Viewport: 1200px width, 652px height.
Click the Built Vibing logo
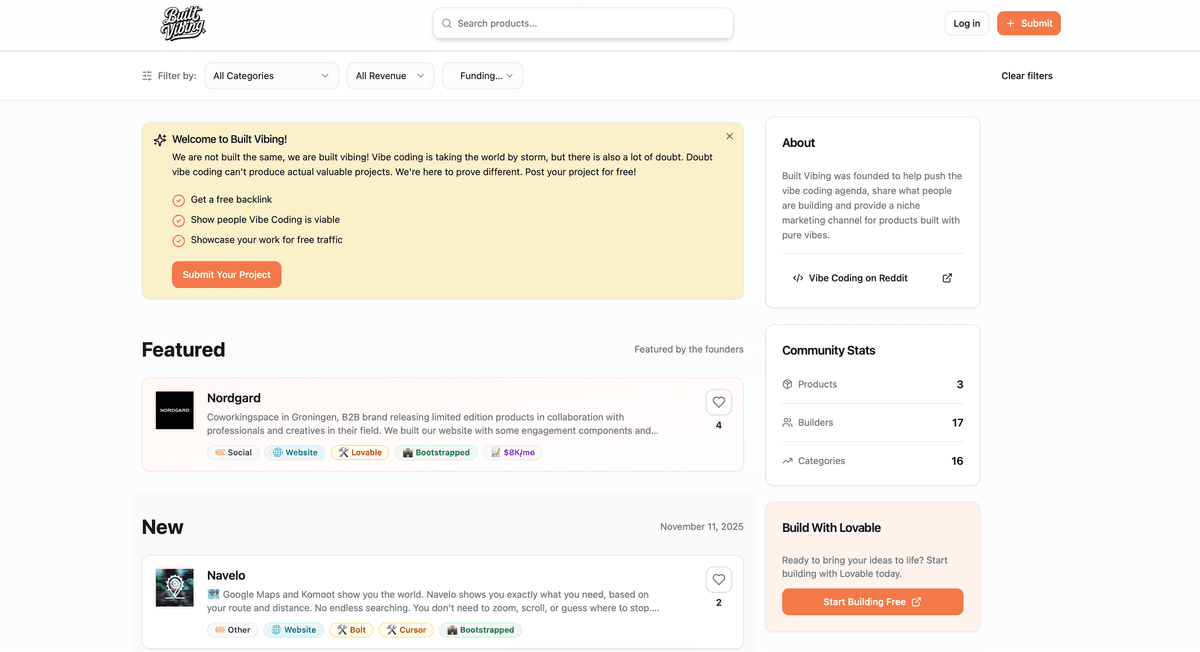183,22
